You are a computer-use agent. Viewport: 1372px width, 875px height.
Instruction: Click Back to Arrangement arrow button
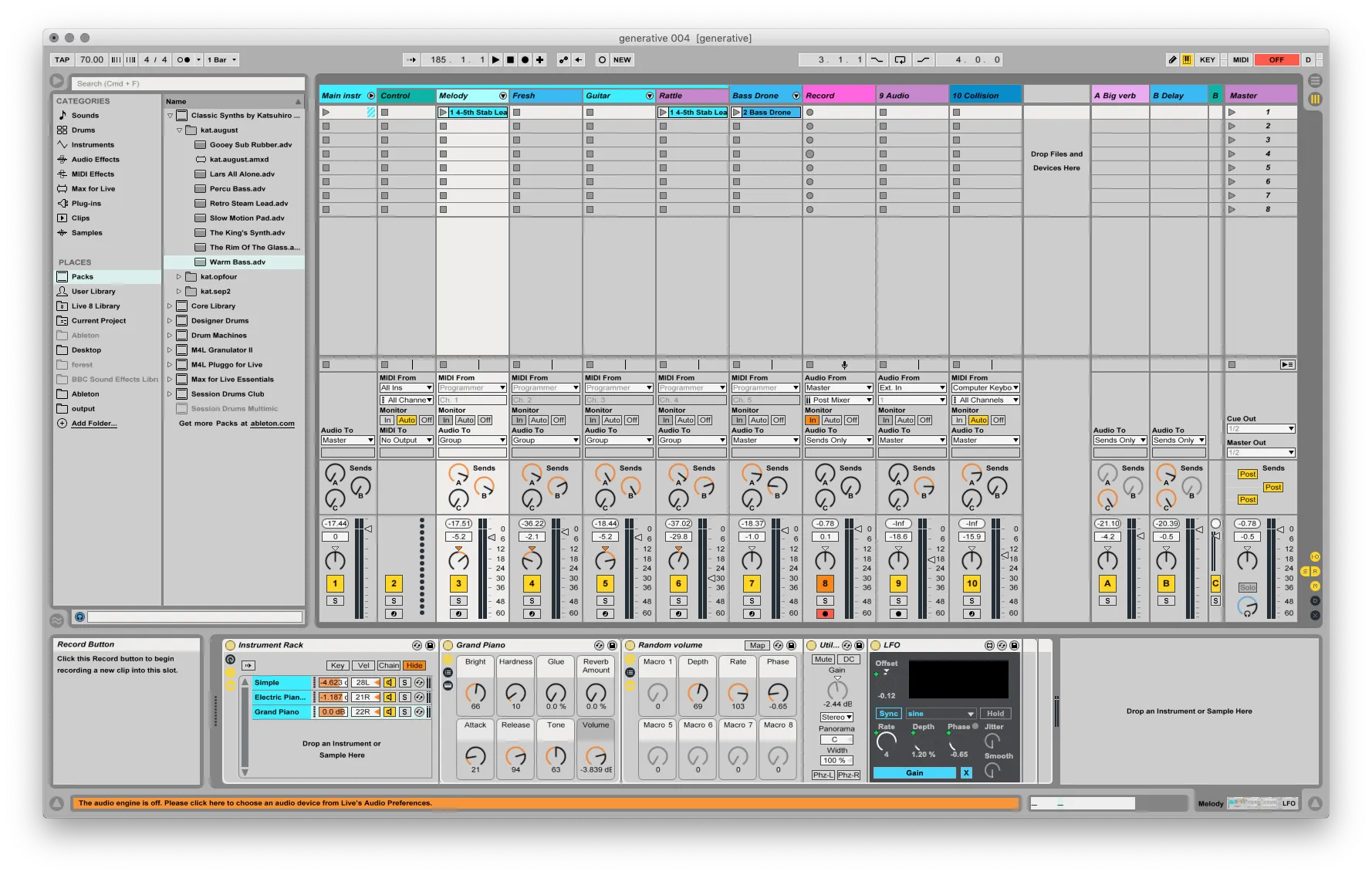click(578, 59)
